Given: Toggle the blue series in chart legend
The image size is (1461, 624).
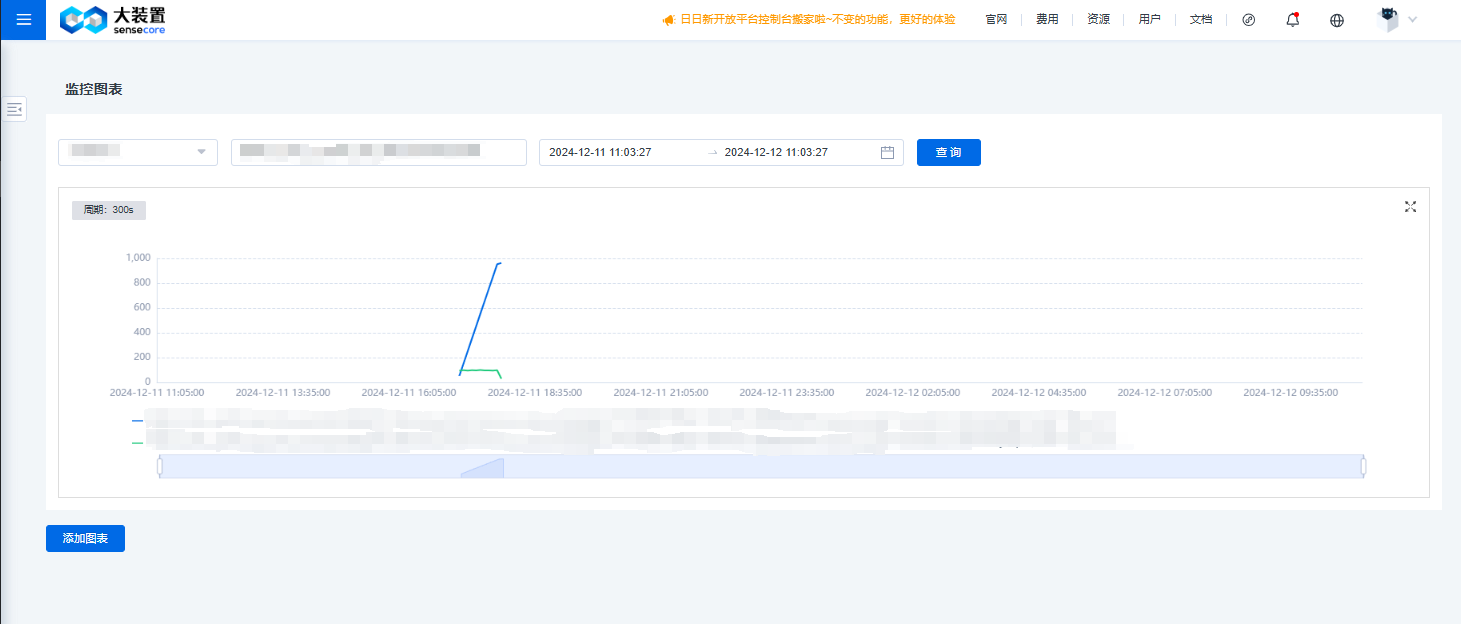Looking at the screenshot, I should tap(135, 420).
